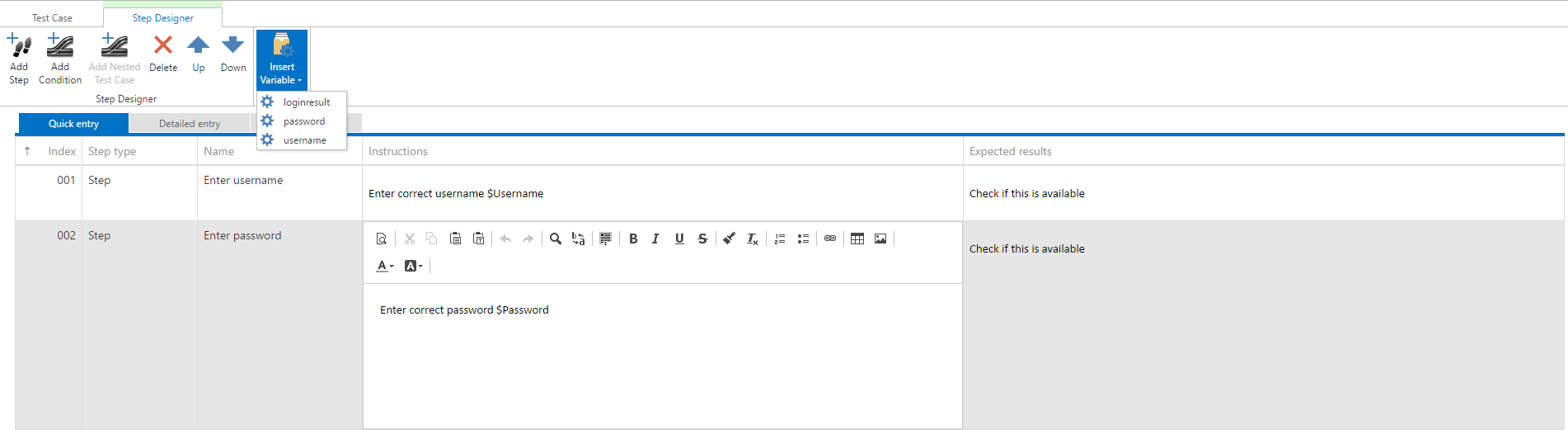The image size is (1568, 430).
Task: Switch to the Test Case tab
Action: [52, 17]
